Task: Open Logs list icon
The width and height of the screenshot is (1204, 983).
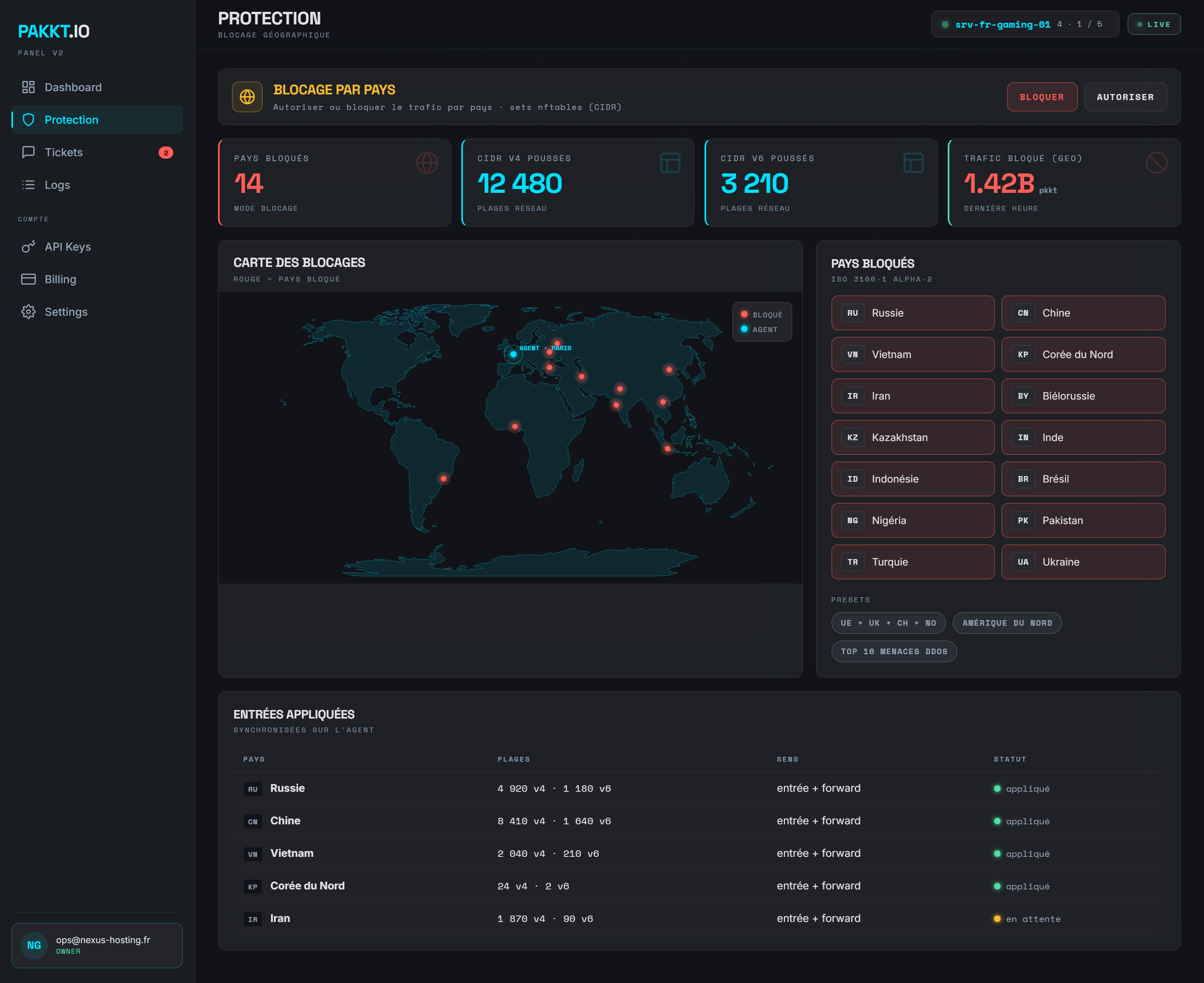Action: (x=28, y=185)
